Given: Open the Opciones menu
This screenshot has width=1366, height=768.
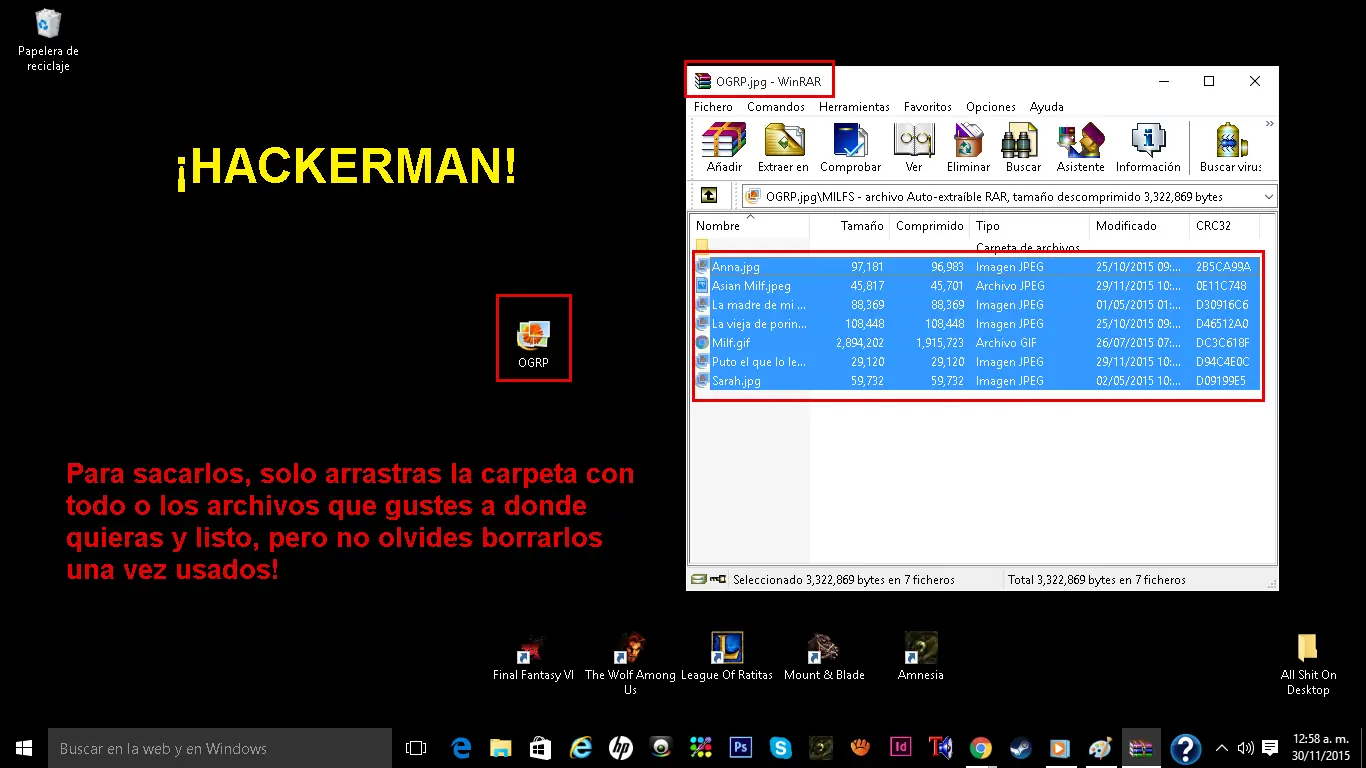Looking at the screenshot, I should pyautogui.click(x=990, y=107).
